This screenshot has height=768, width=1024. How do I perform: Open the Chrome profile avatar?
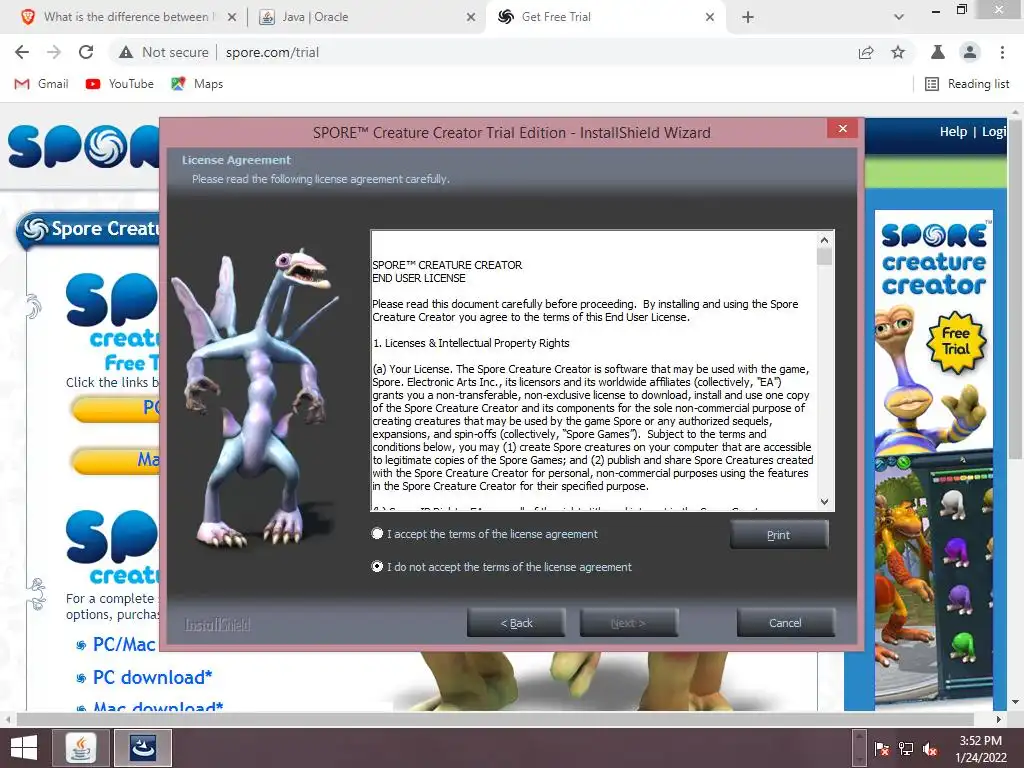tap(970, 52)
